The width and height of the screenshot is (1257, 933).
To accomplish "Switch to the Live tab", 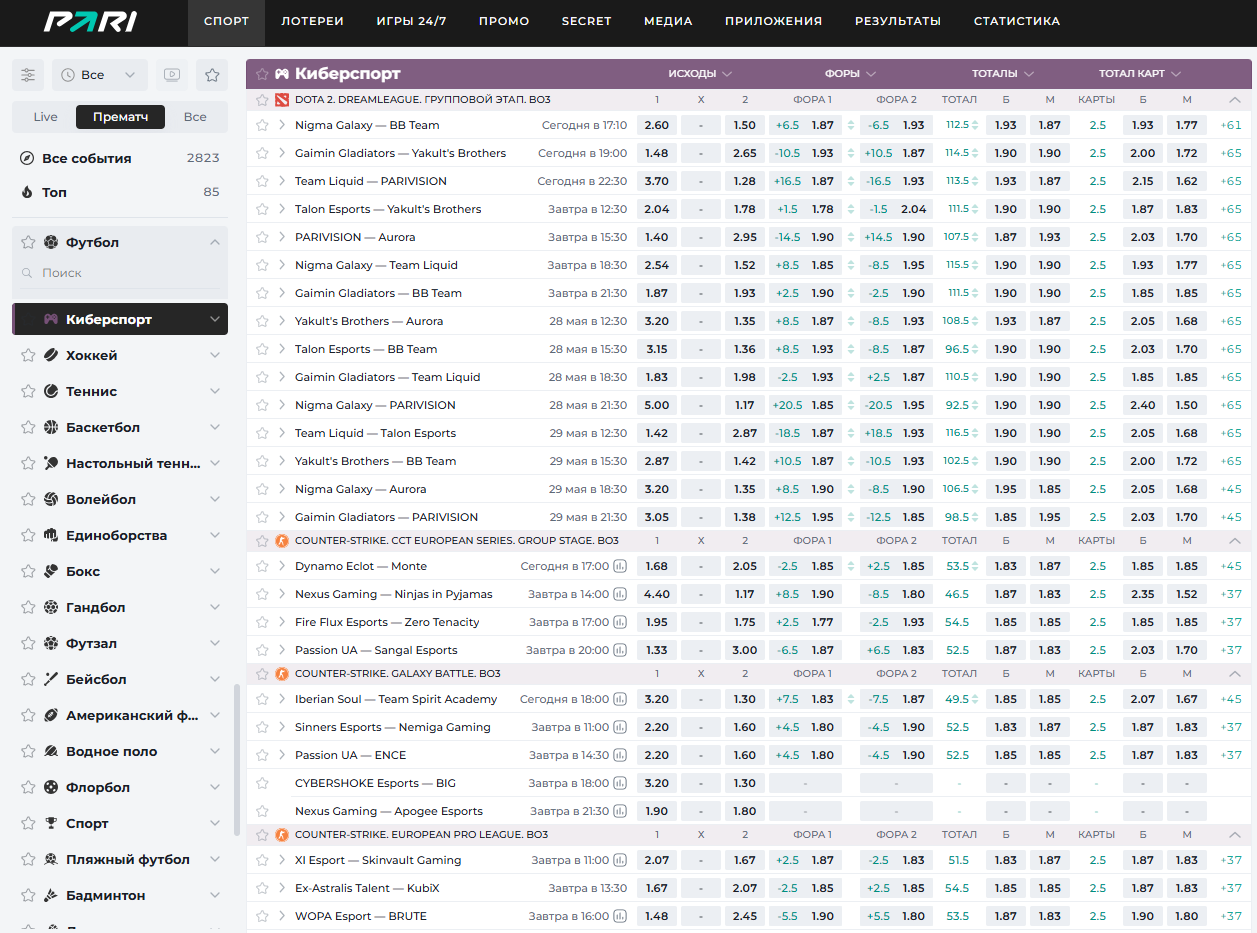I will (45, 117).
